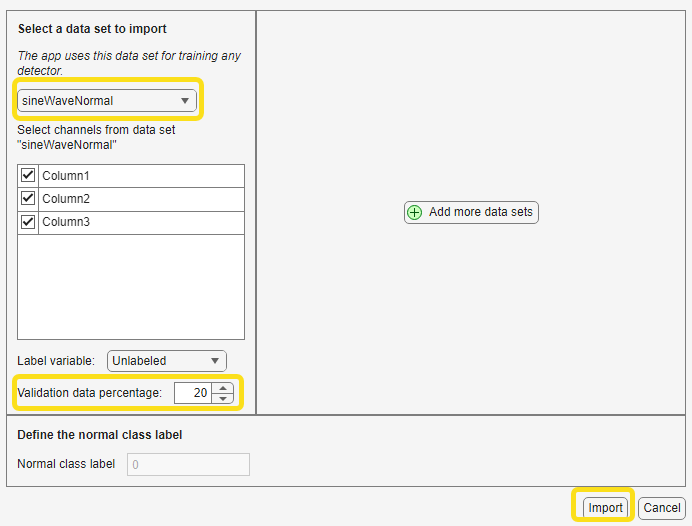Click the empty area below Column3 in list

130,287
